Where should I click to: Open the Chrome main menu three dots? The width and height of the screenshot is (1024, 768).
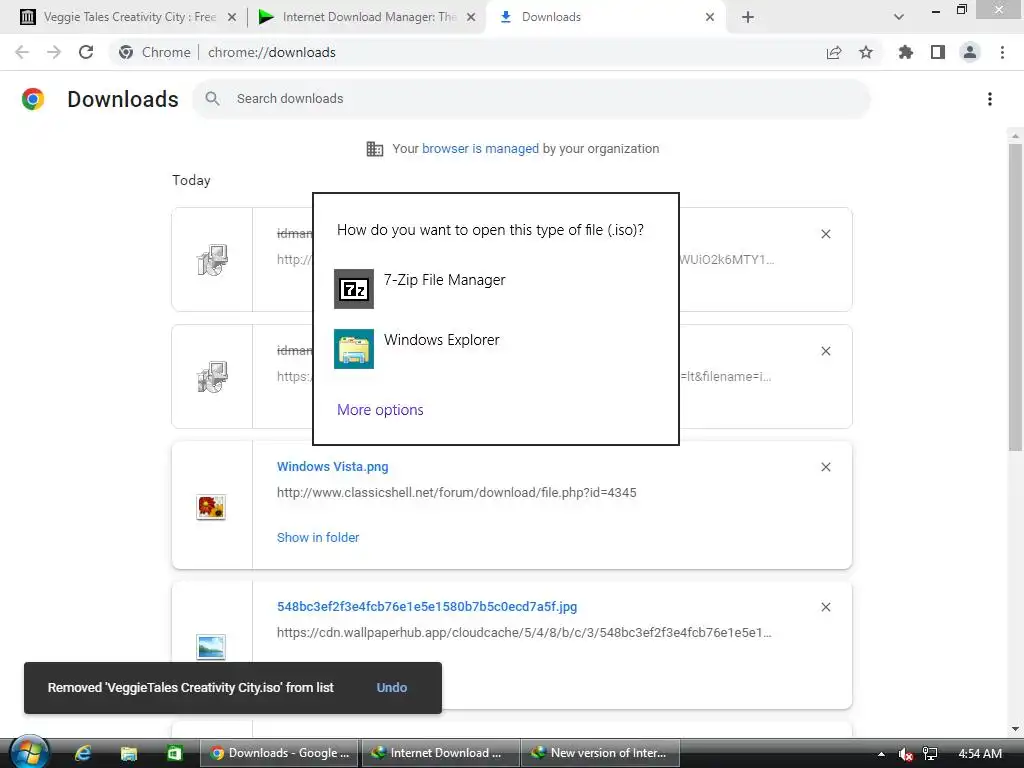tap(1002, 52)
